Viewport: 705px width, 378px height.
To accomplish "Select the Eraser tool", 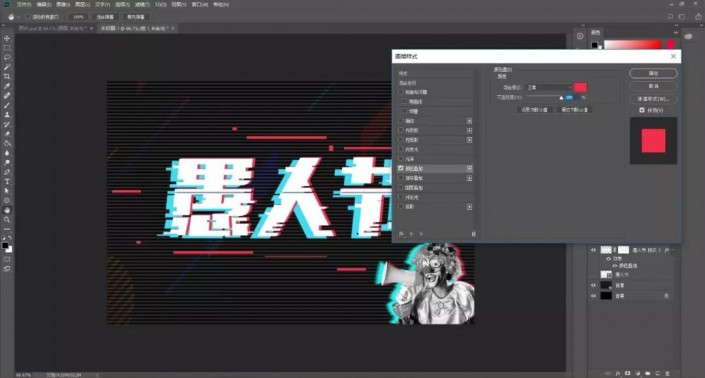I will coord(7,134).
